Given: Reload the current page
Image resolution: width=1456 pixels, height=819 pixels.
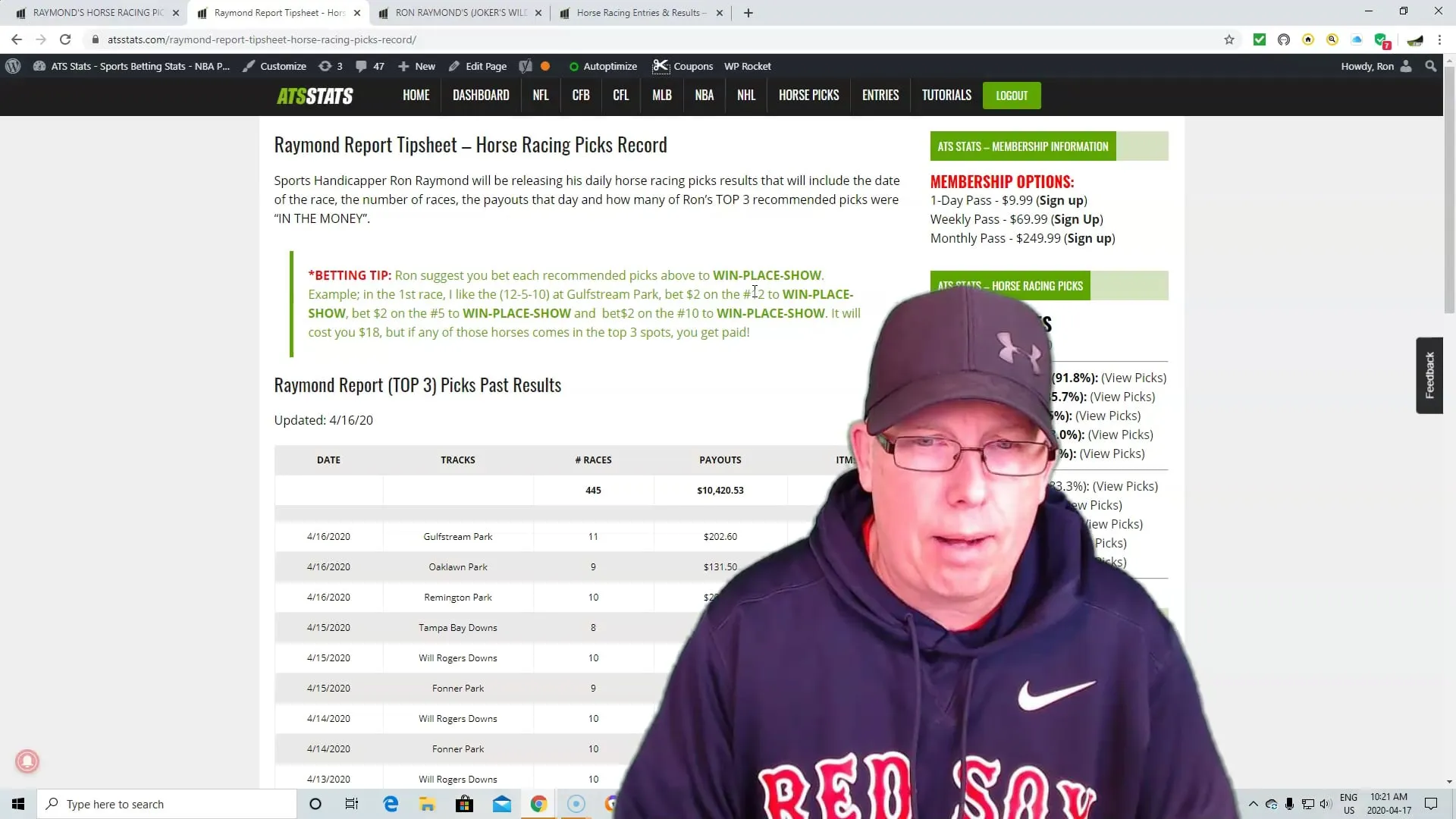Looking at the screenshot, I should click(65, 39).
